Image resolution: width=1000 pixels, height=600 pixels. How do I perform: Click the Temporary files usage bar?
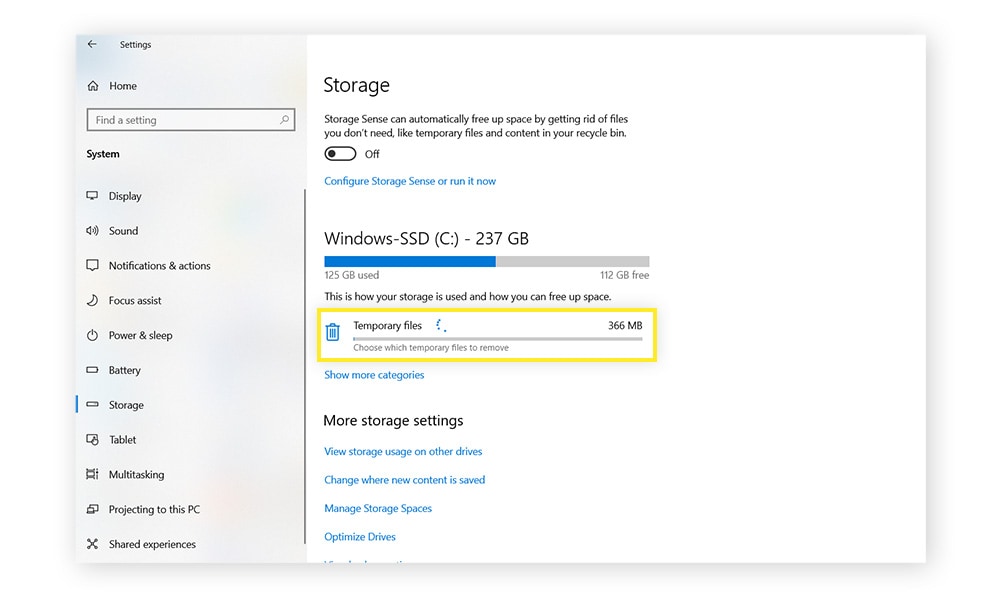tap(497, 339)
